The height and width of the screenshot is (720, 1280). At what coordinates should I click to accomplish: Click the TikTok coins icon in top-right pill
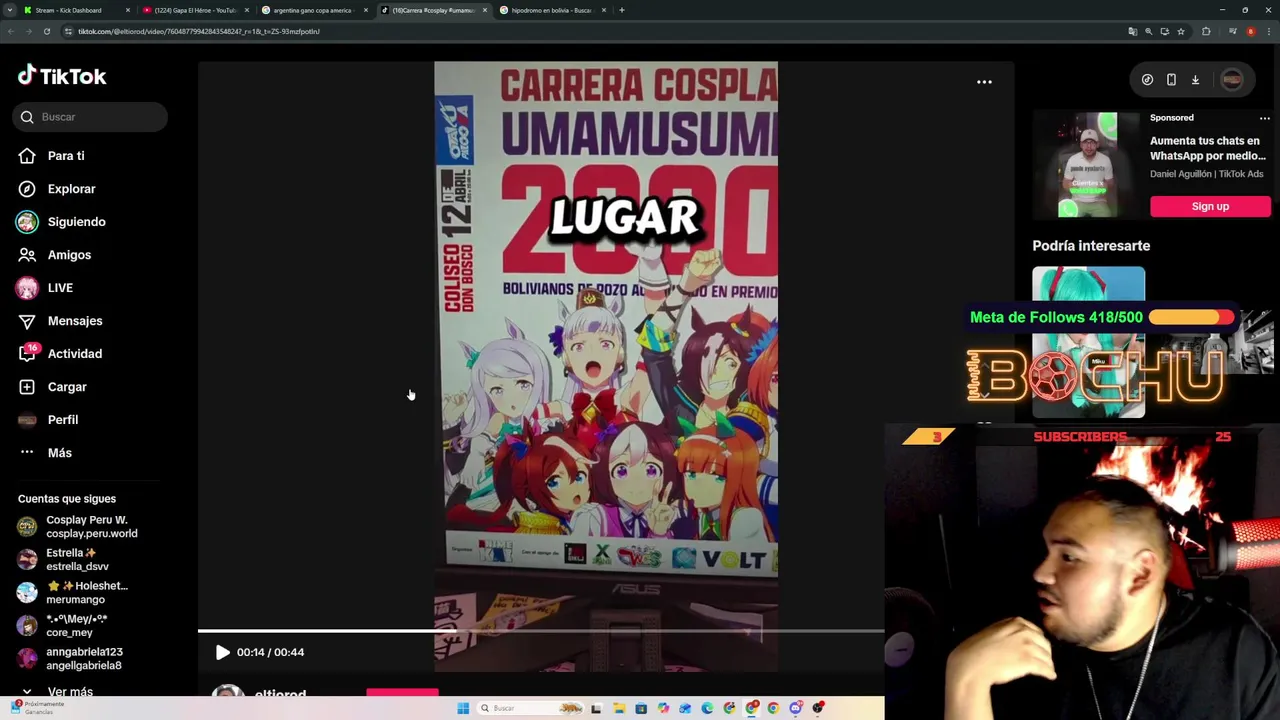pyautogui.click(x=1147, y=80)
